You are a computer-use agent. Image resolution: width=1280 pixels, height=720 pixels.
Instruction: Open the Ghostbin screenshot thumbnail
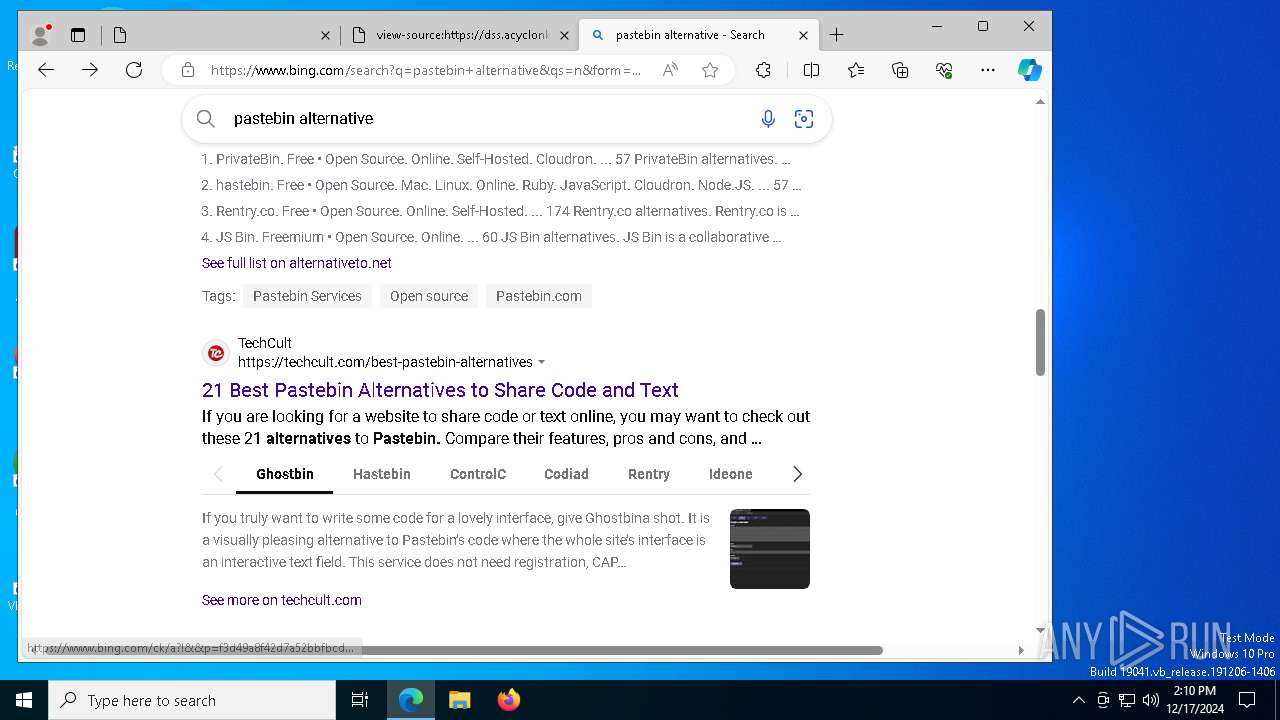pos(770,549)
